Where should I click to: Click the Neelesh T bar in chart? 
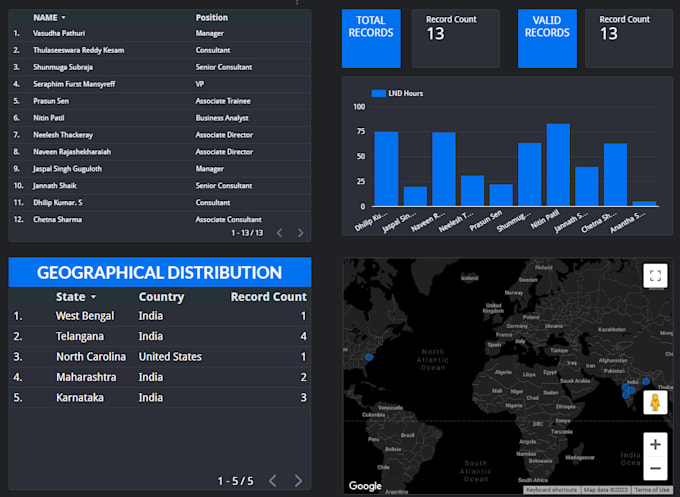[x=472, y=191]
